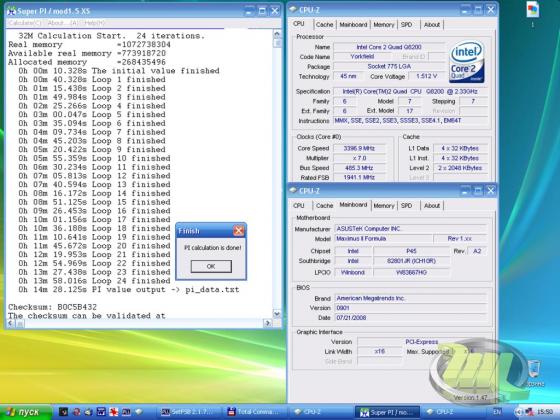
Task: Click the CPU-Z quick launch icon
Action: [x=139, y=412]
